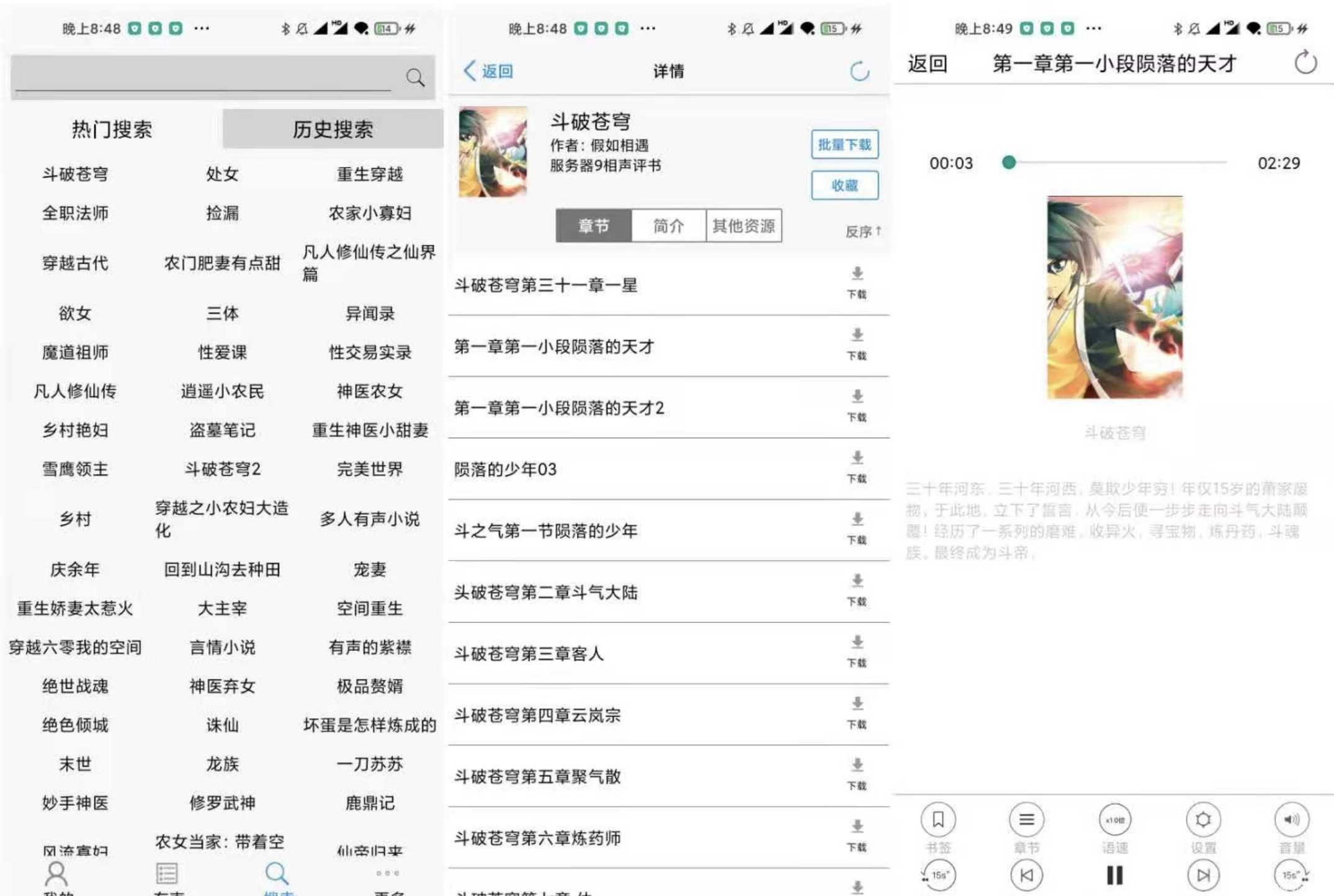Skip to next chapter
Screen dimensions: 1334x896
pyautogui.click(x=1203, y=875)
